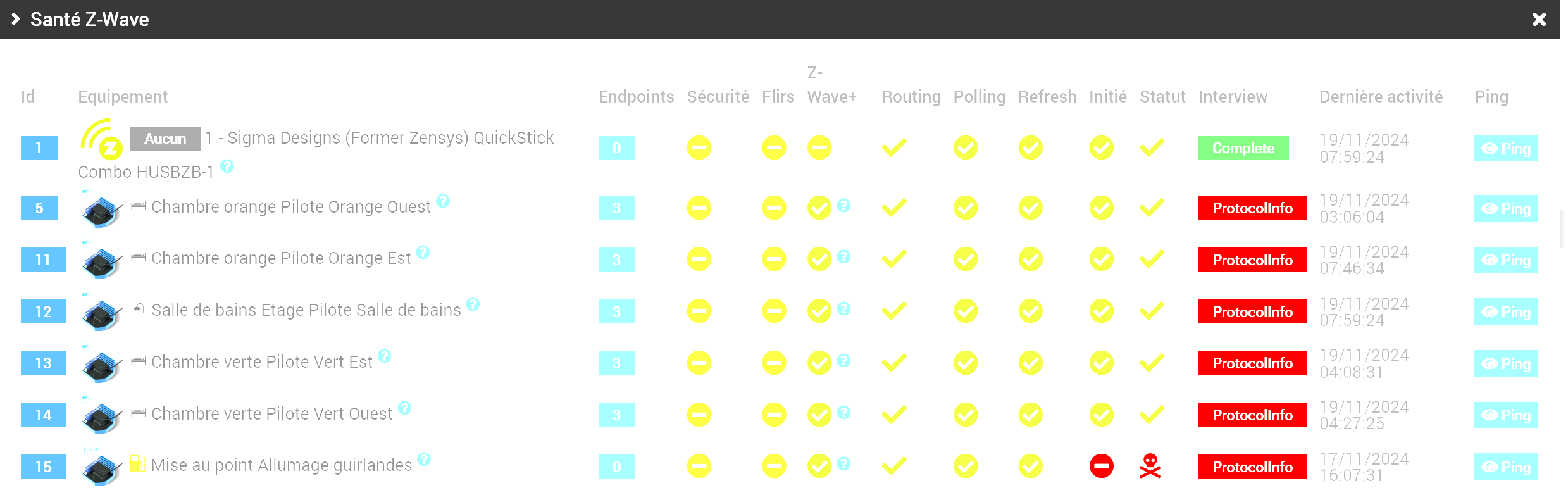Click the Polling checkmark for device 13
1568x495 pixels.
coord(966,363)
